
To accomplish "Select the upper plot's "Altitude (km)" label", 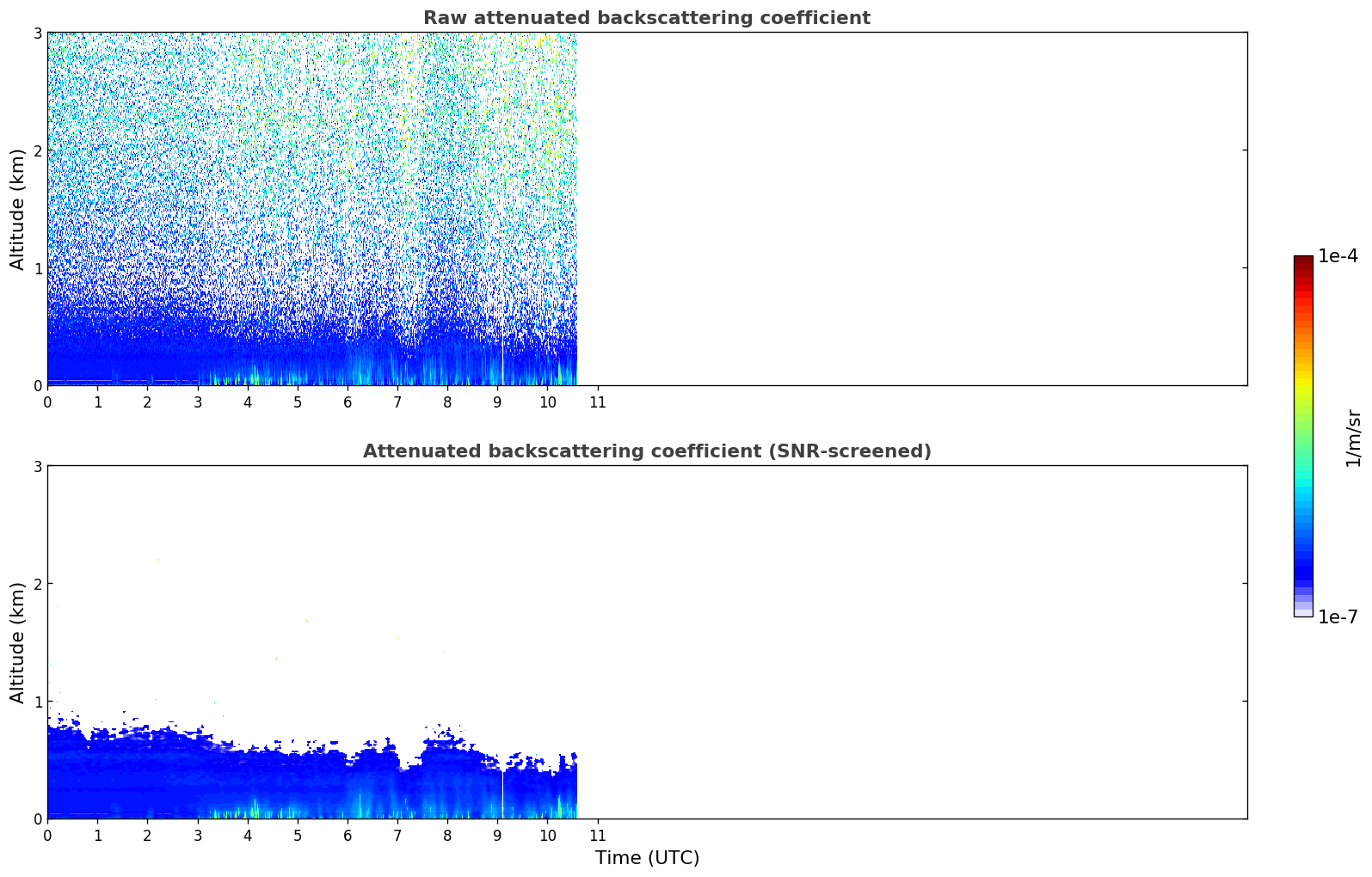I will (x=17, y=209).
